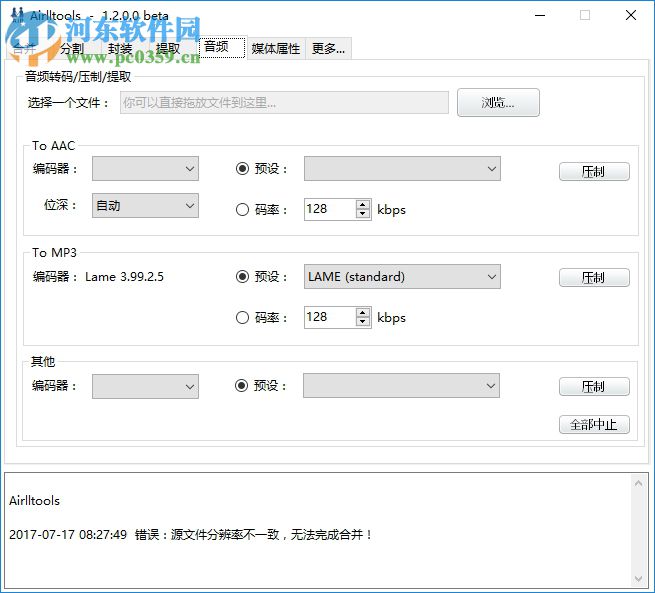Click the Lame 3.99.2.5 encoder text
Image resolution: width=655 pixels, height=593 pixels.
[124, 277]
